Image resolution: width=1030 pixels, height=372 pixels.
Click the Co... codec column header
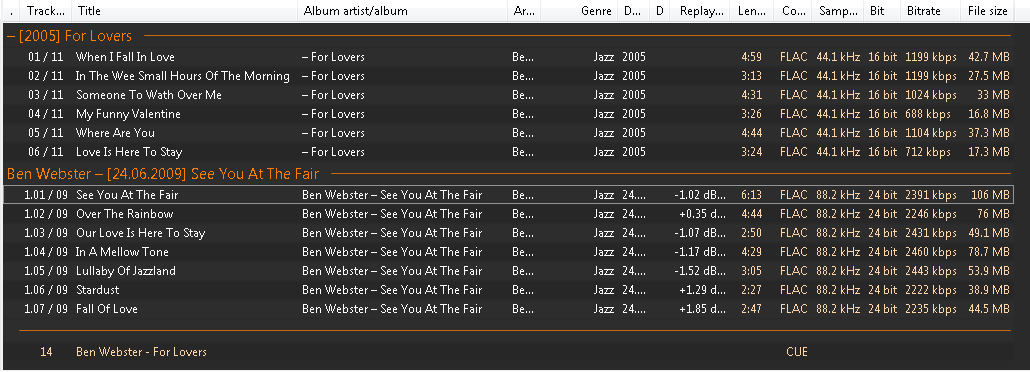tap(792, 11)
